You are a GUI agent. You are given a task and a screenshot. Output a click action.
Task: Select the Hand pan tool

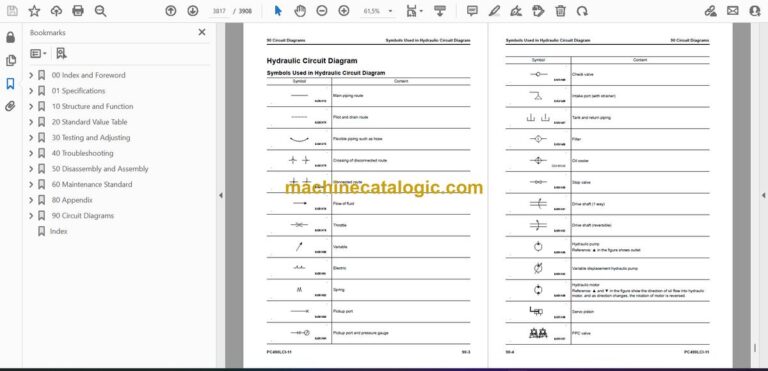tap(300, 11)
